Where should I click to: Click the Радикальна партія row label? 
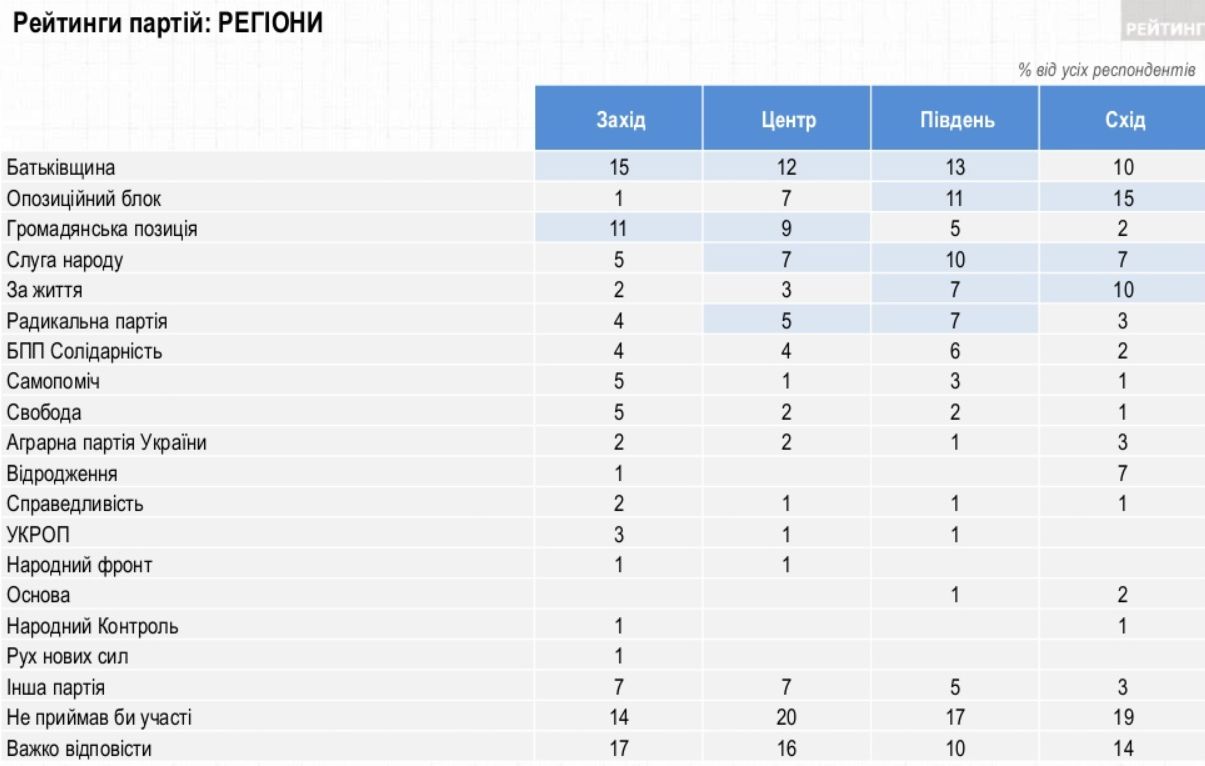(x=86, y=321)
